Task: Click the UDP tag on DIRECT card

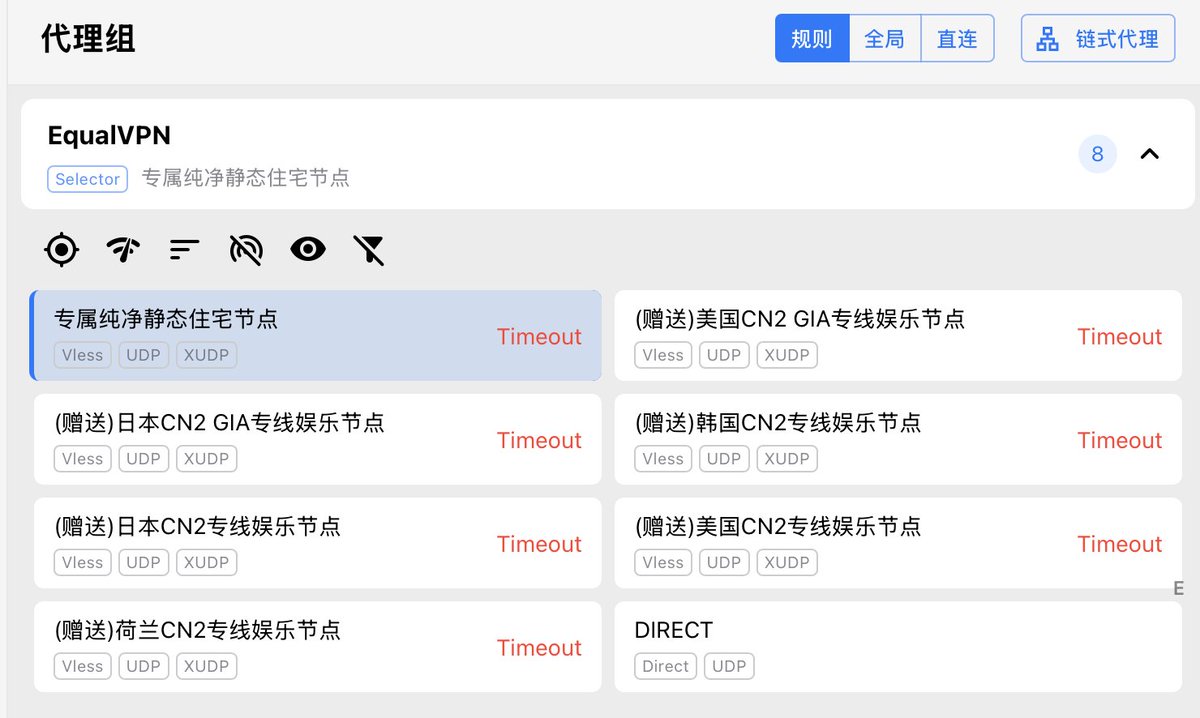Action: click(x=729, y=666)
